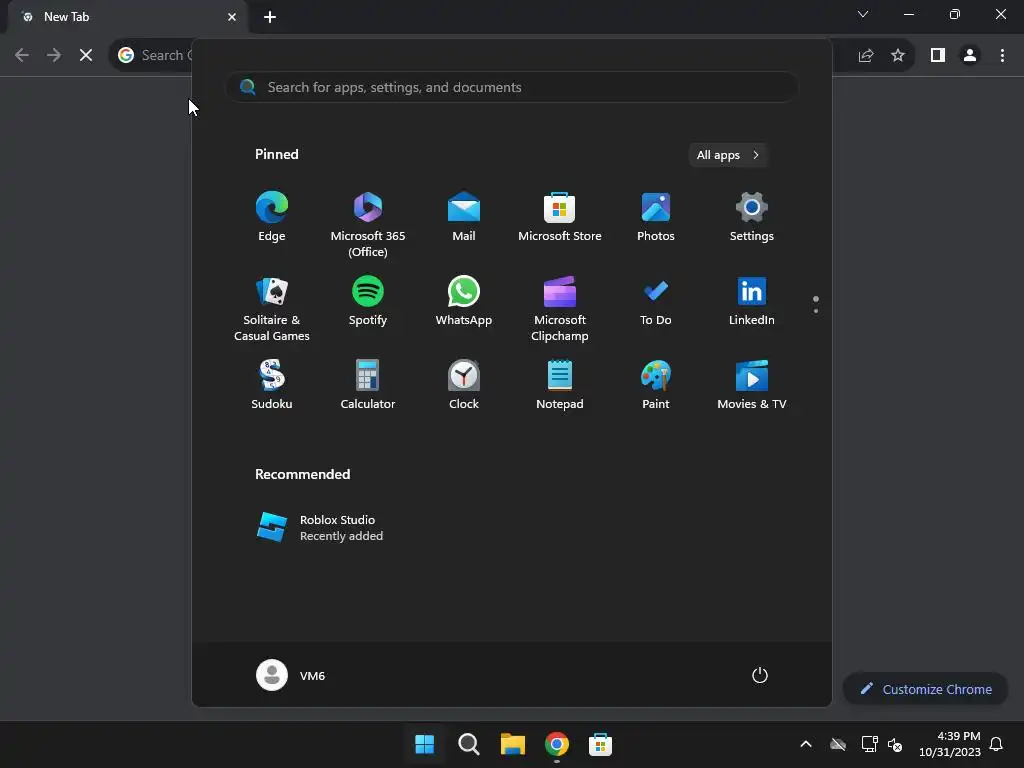The width and height of the screenshot is (1024, 768).
Task: Open taskbar Search
Action: tap(469, 744)
